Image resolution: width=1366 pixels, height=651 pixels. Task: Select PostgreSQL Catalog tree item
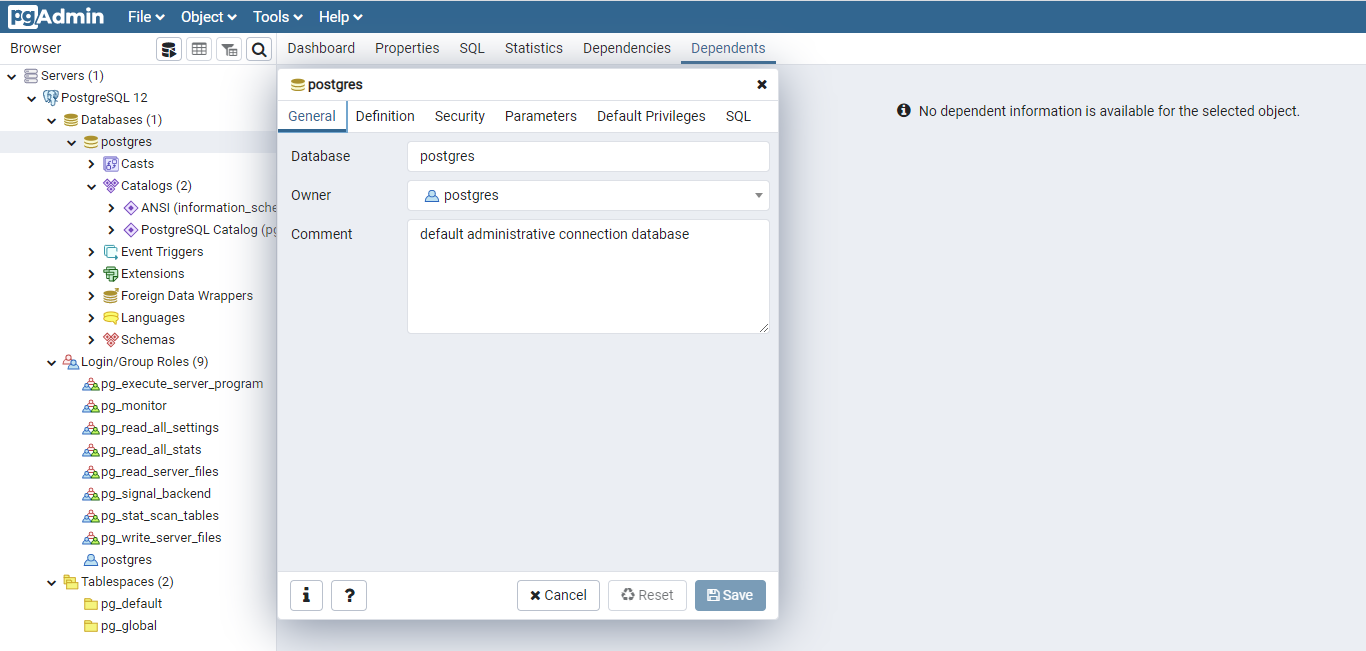(208, 230)
